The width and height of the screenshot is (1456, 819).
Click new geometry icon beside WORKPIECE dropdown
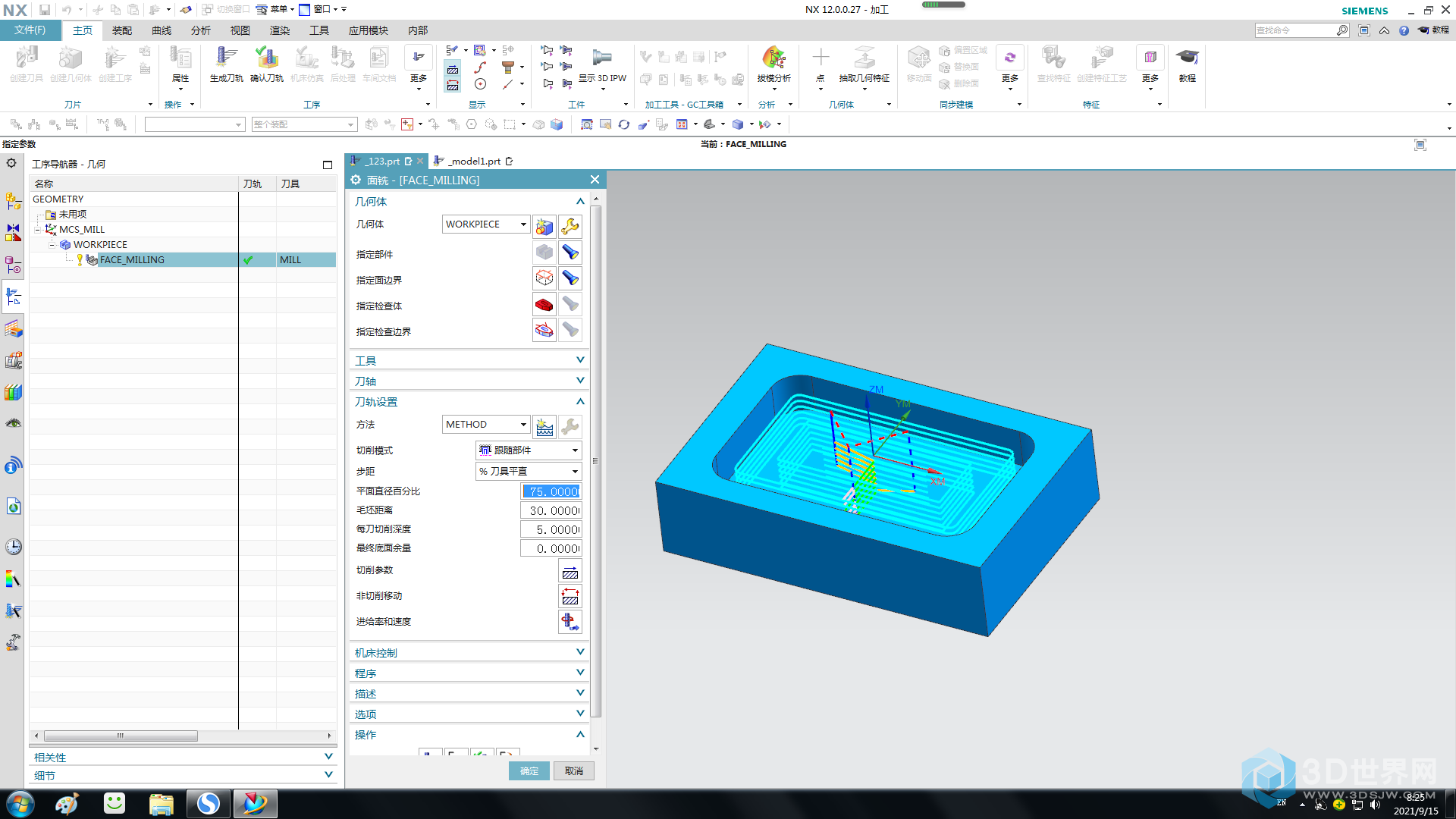[x=544, y=226]
